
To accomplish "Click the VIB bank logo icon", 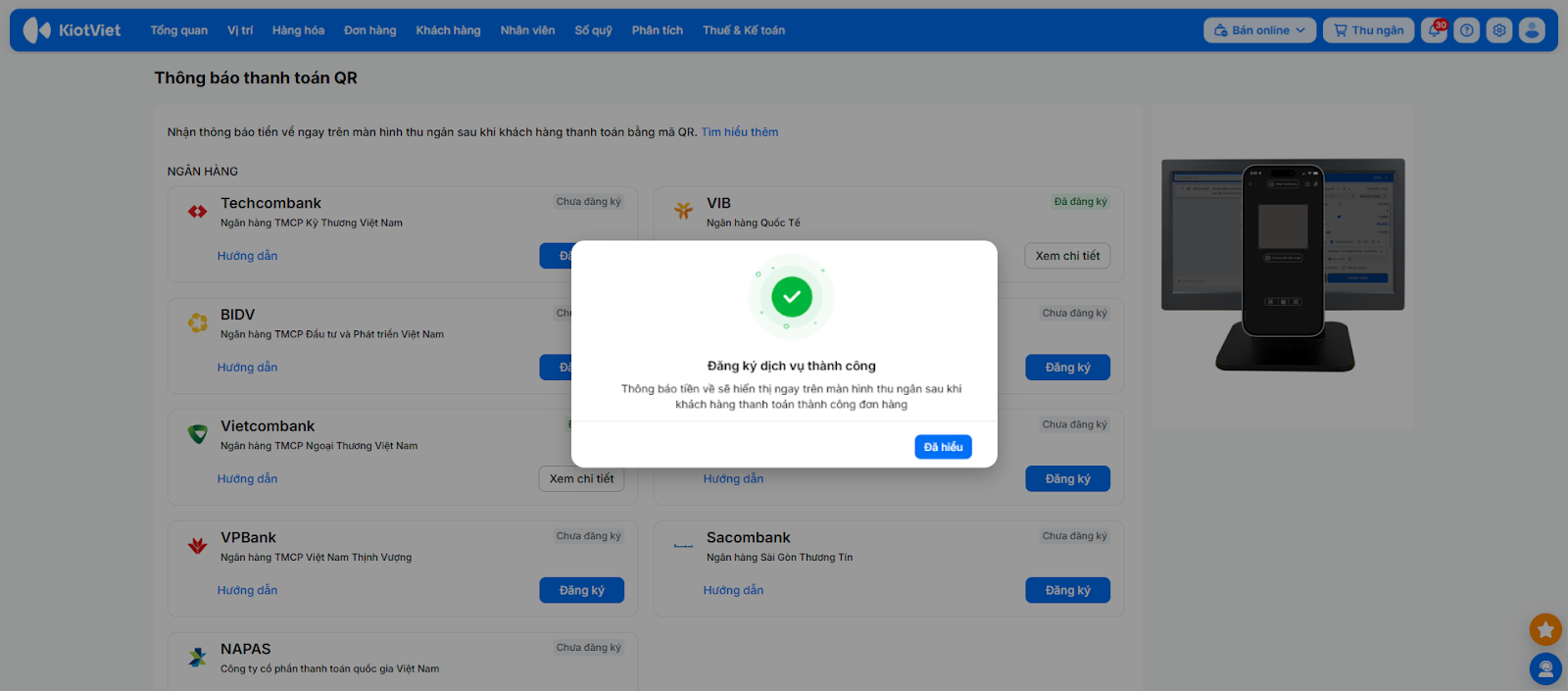I will 683,210.
